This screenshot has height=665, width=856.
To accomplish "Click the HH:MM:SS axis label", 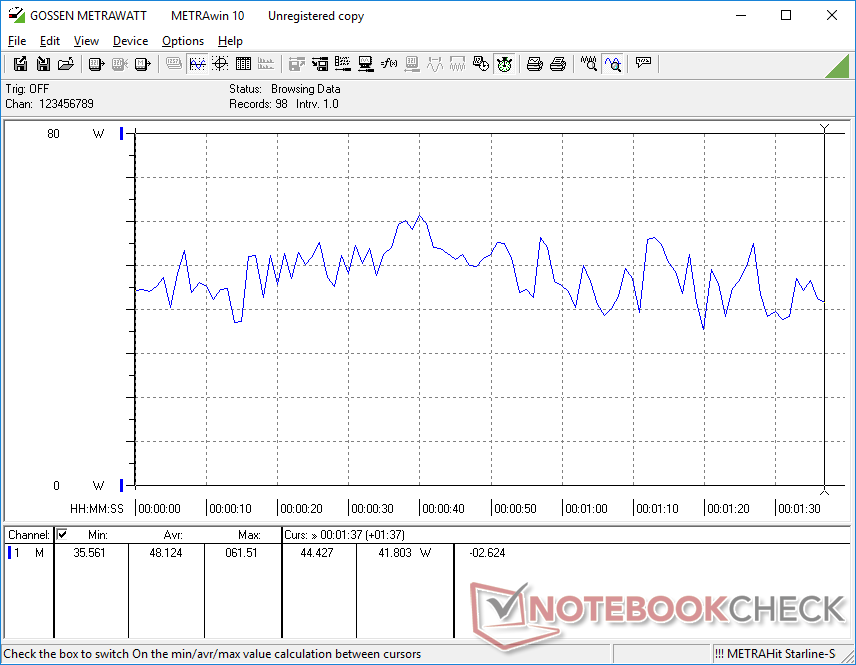I will (97, 508).
